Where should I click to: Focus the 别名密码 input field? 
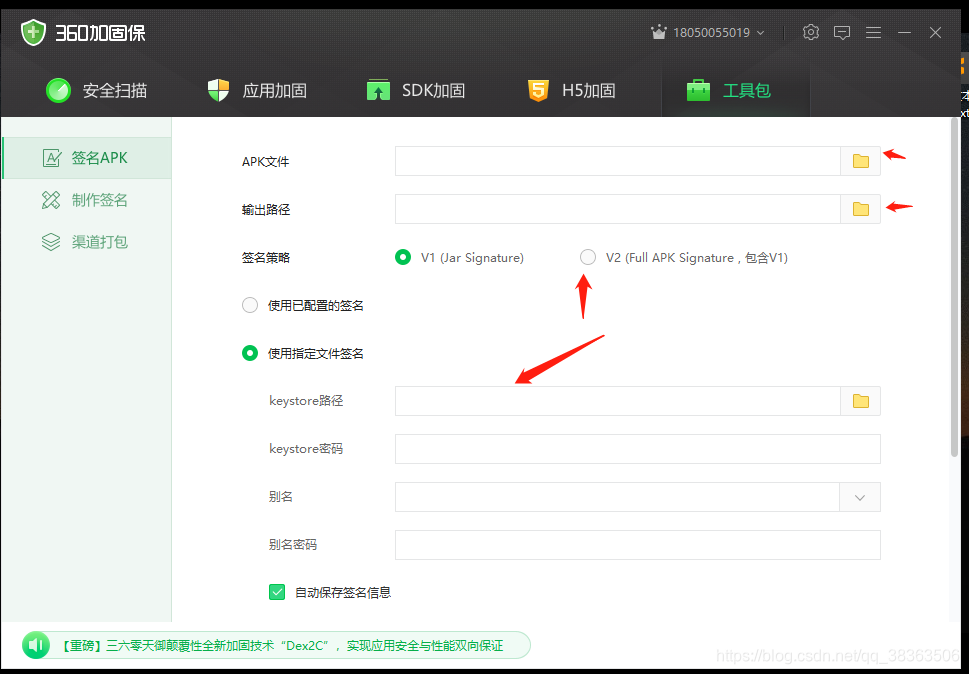638,545
